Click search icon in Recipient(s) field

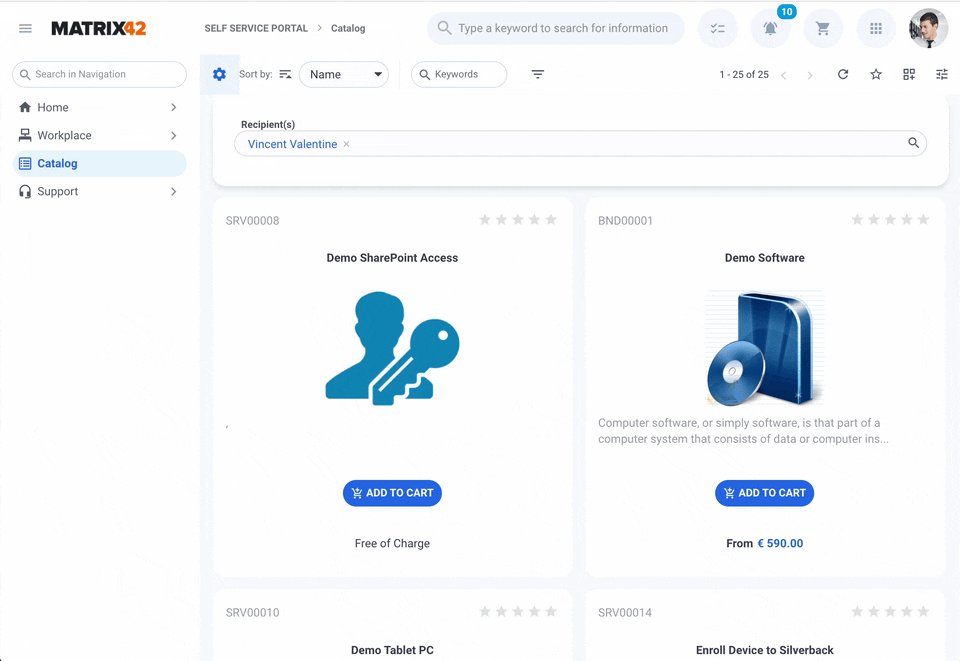pyautogui.click(x=913, y=143)
